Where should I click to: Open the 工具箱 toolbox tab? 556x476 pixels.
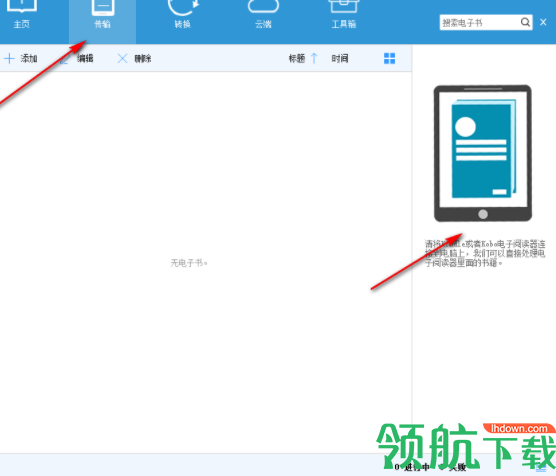coord(344,16)
